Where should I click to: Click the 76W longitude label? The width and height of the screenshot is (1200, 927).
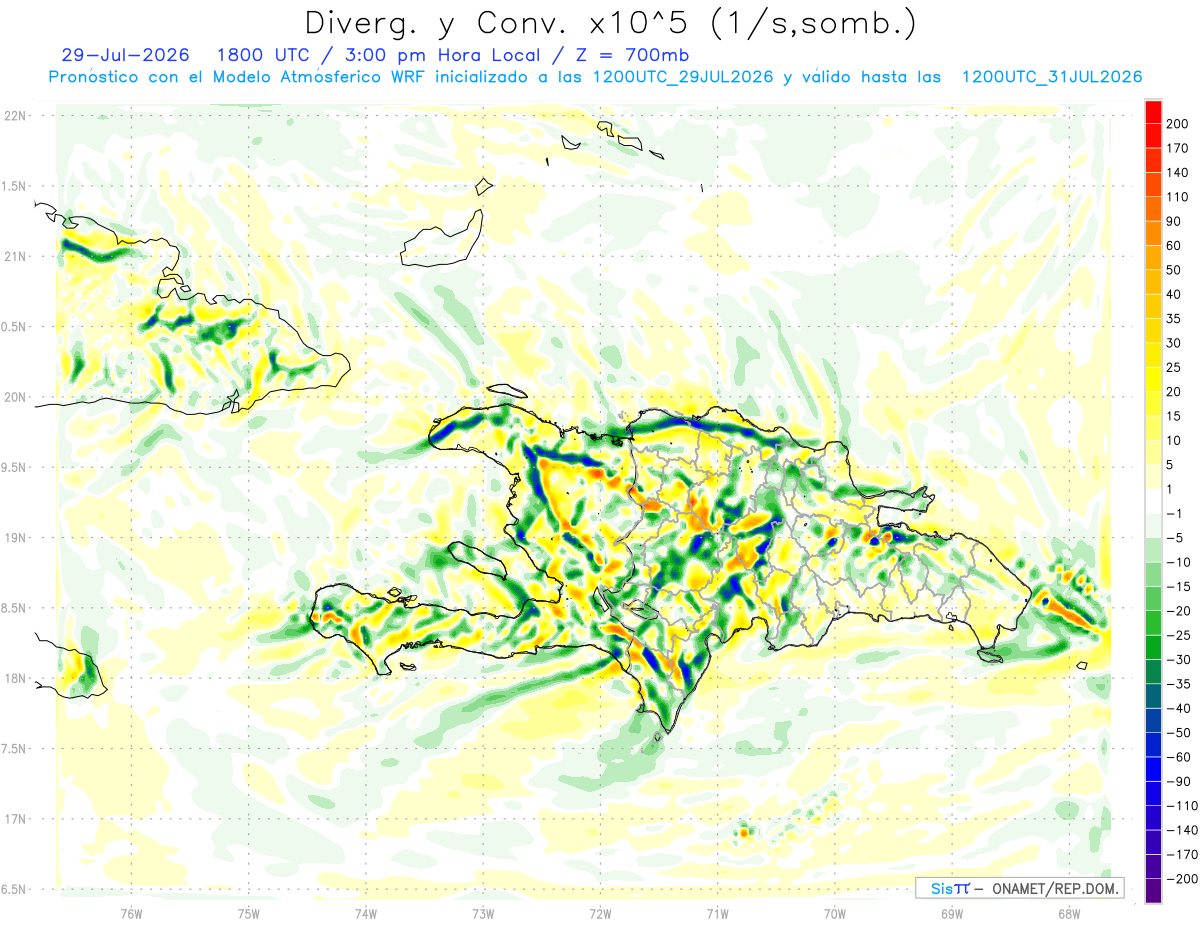pos(131,913)
